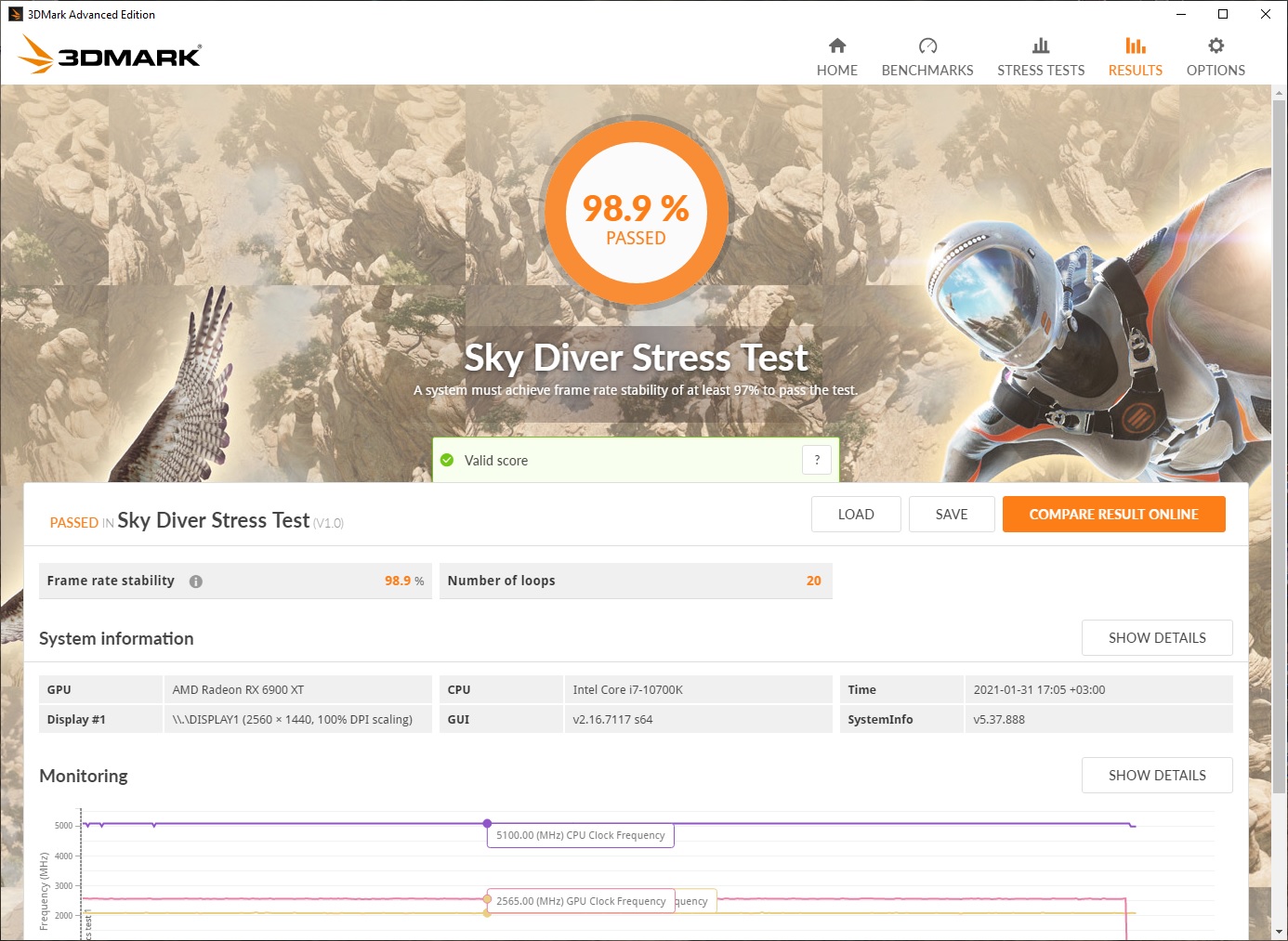Go to the BENCHMARKS menu label

(927, 71)
